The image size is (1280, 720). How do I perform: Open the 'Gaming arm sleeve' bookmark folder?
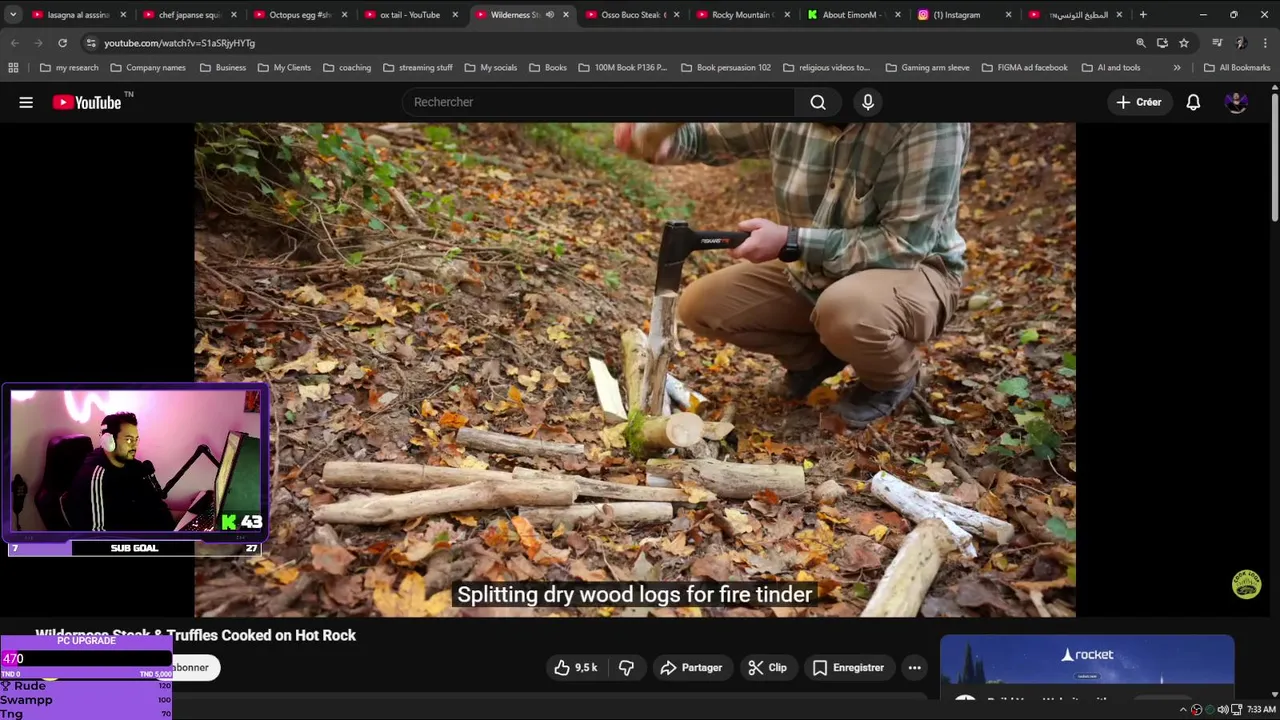click(927, 67)
